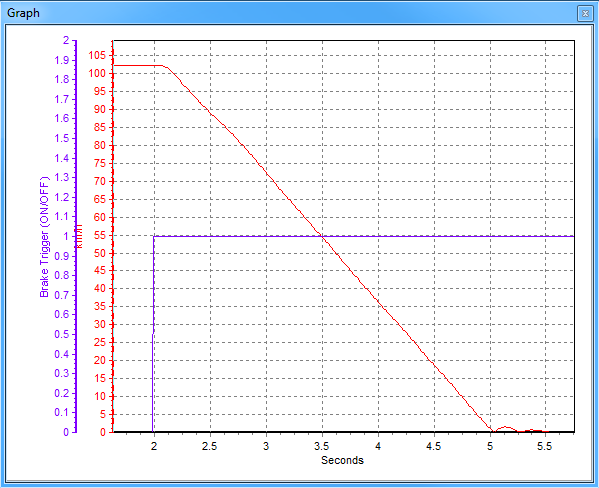The width and height of the screenshot is (599, 488).
Task: Click the red 100 speed axis value
Action: pyautogui.click(x=97, y=73)
